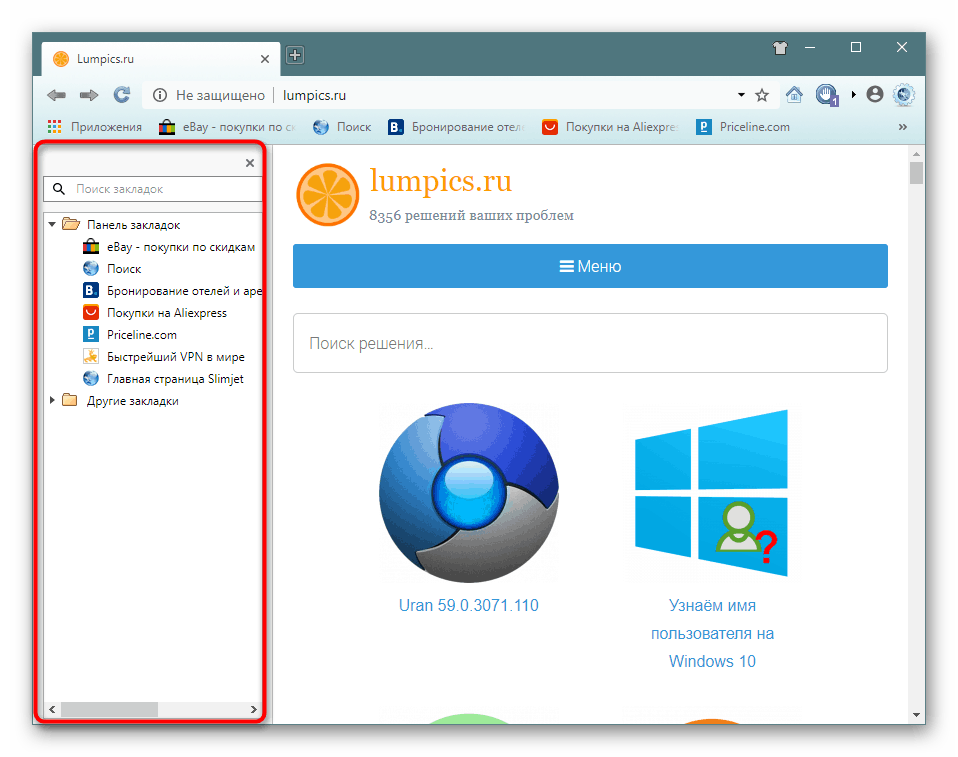The image size is (958, 757).
Task: Open the Приложения apps grid icon
Action: pos(54,127)
